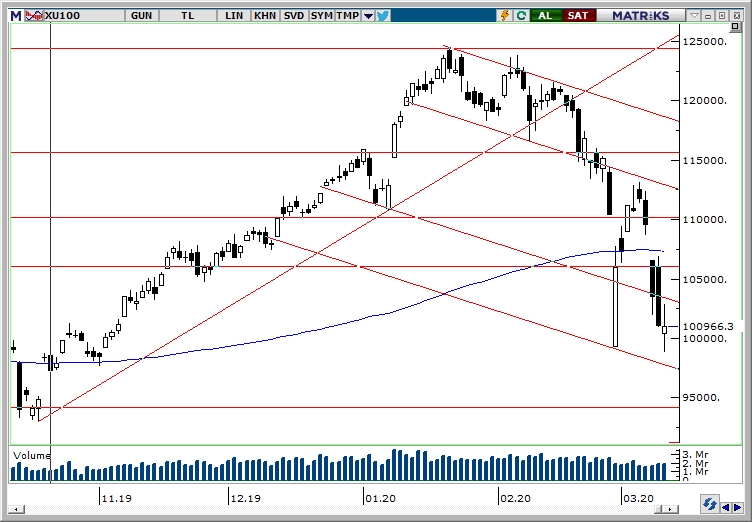
Task: Choose the TL currency button
Action: coord(188,15)
